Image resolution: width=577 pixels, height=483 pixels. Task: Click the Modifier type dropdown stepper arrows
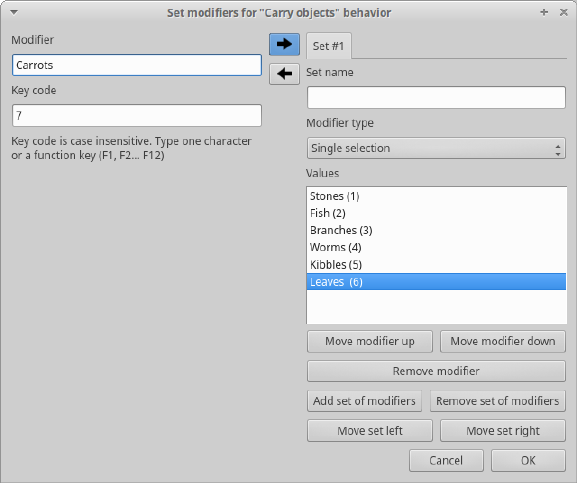point(558,149)
